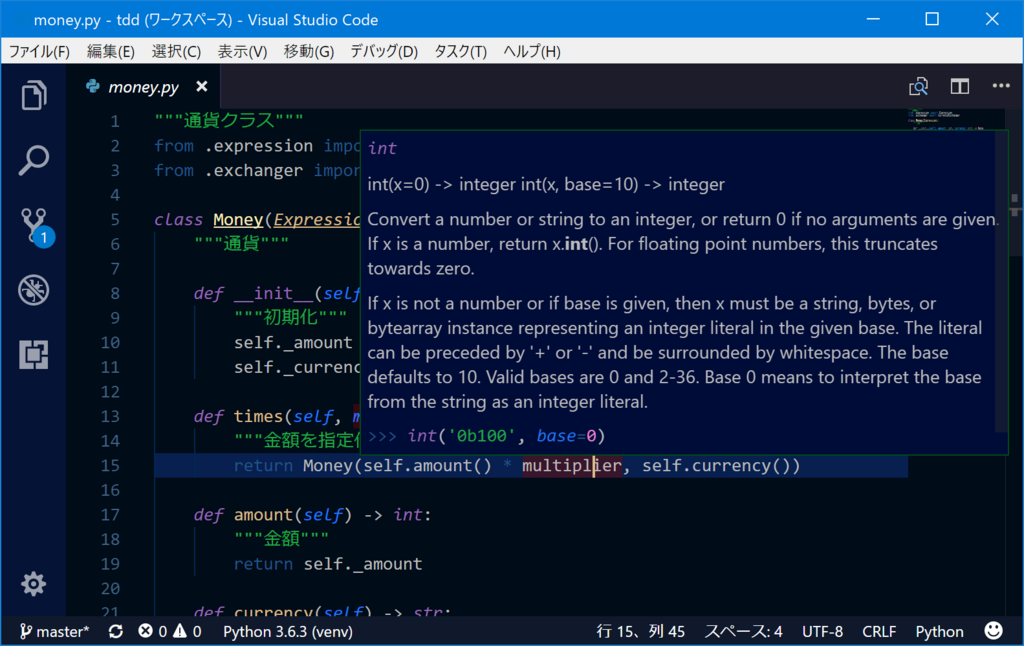
Task: Open the Debug view in activity bar
Action: (x=33, y=290)
